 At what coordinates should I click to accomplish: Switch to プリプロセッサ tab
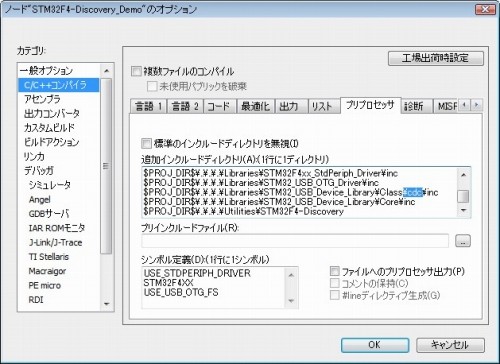click(x=370, y=106)
